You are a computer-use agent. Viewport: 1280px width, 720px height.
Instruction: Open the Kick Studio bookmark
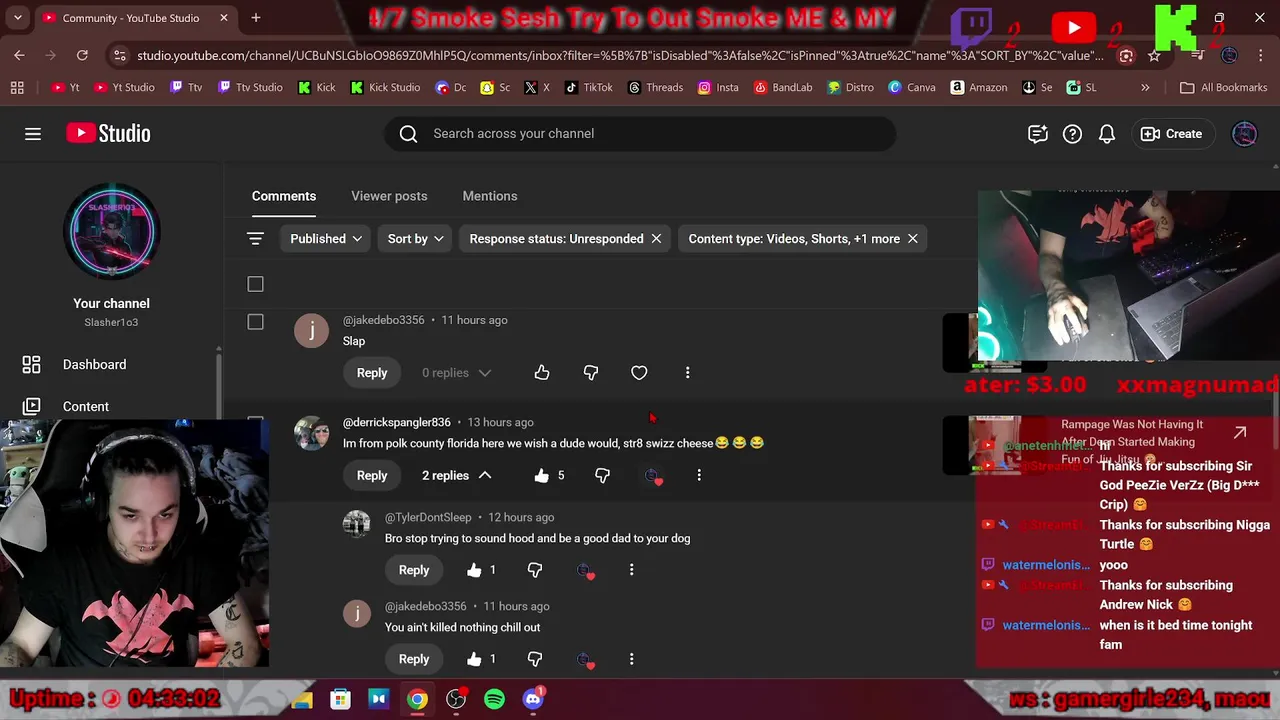pos(385,88)
